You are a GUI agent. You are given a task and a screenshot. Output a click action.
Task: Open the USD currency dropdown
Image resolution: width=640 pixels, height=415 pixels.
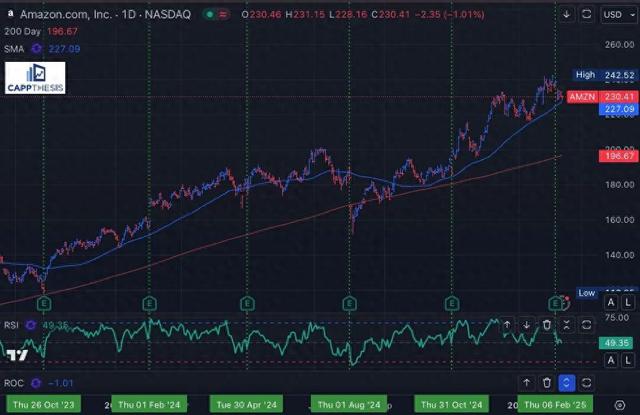coord(613,15)
